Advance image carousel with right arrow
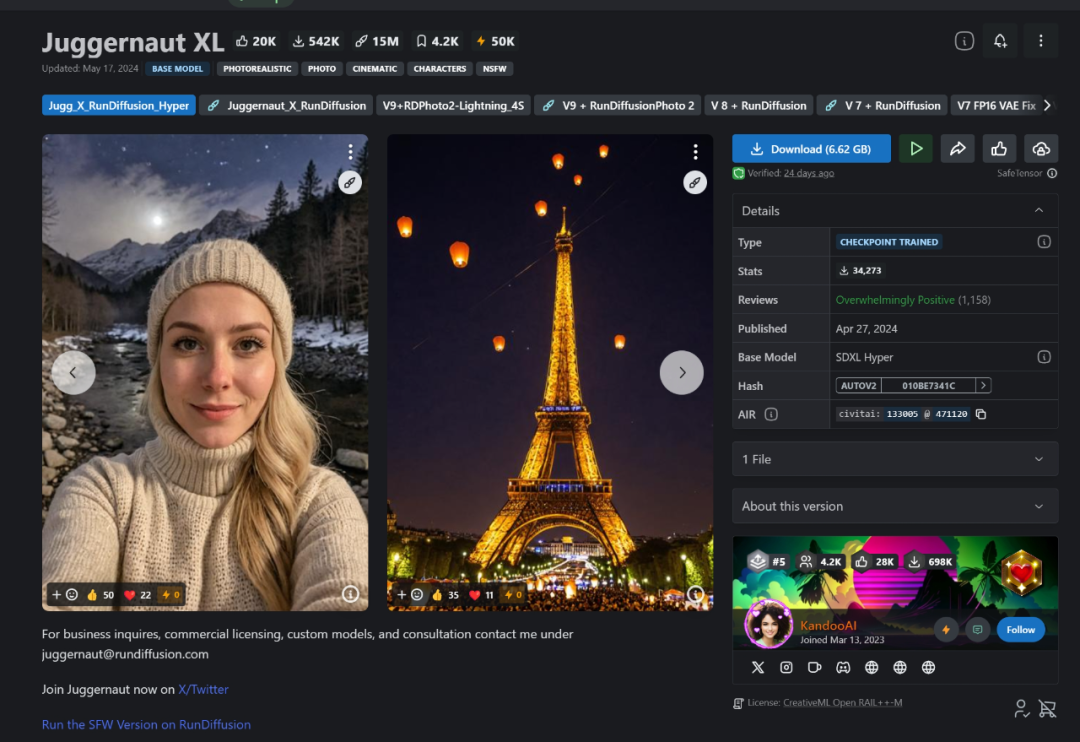 [x=681, y=373]
